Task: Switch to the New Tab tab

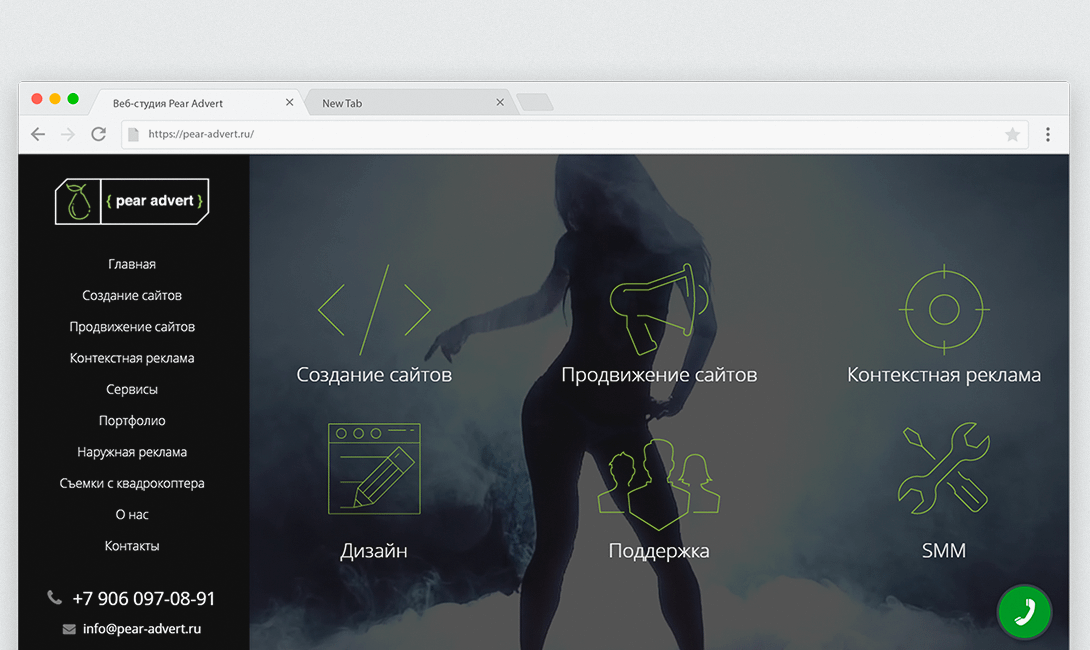Action: click(410, 103)
